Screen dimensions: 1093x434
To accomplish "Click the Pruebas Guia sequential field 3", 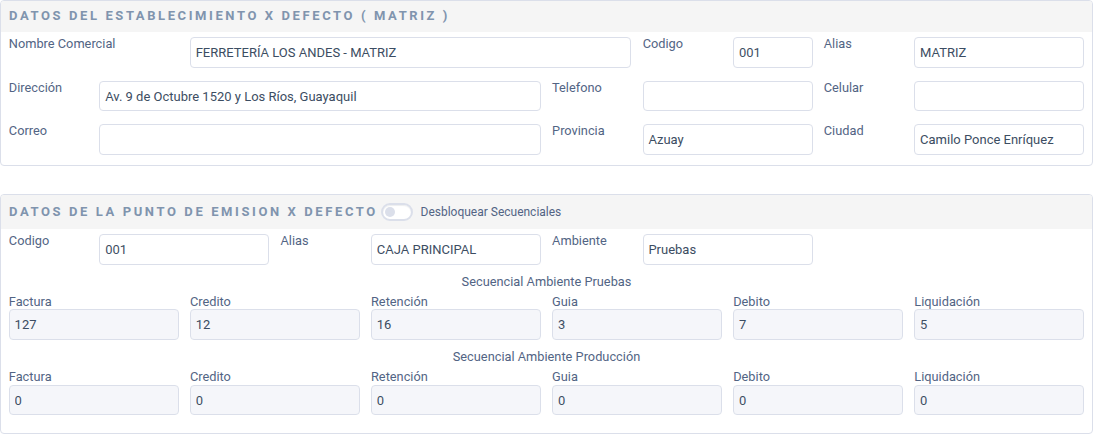I will pos(636,325).
